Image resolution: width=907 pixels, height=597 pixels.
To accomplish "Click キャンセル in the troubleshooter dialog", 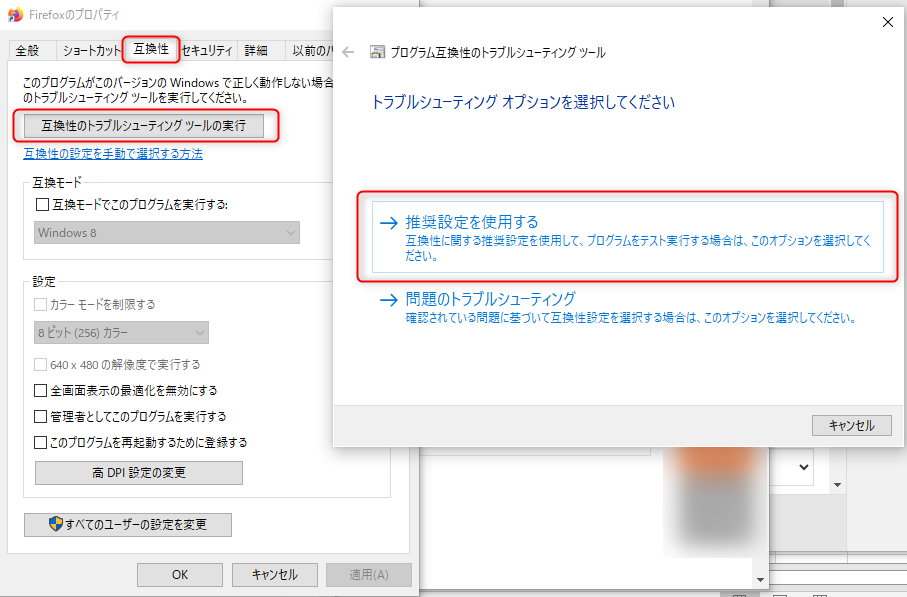I will click(x=850, y=425).
